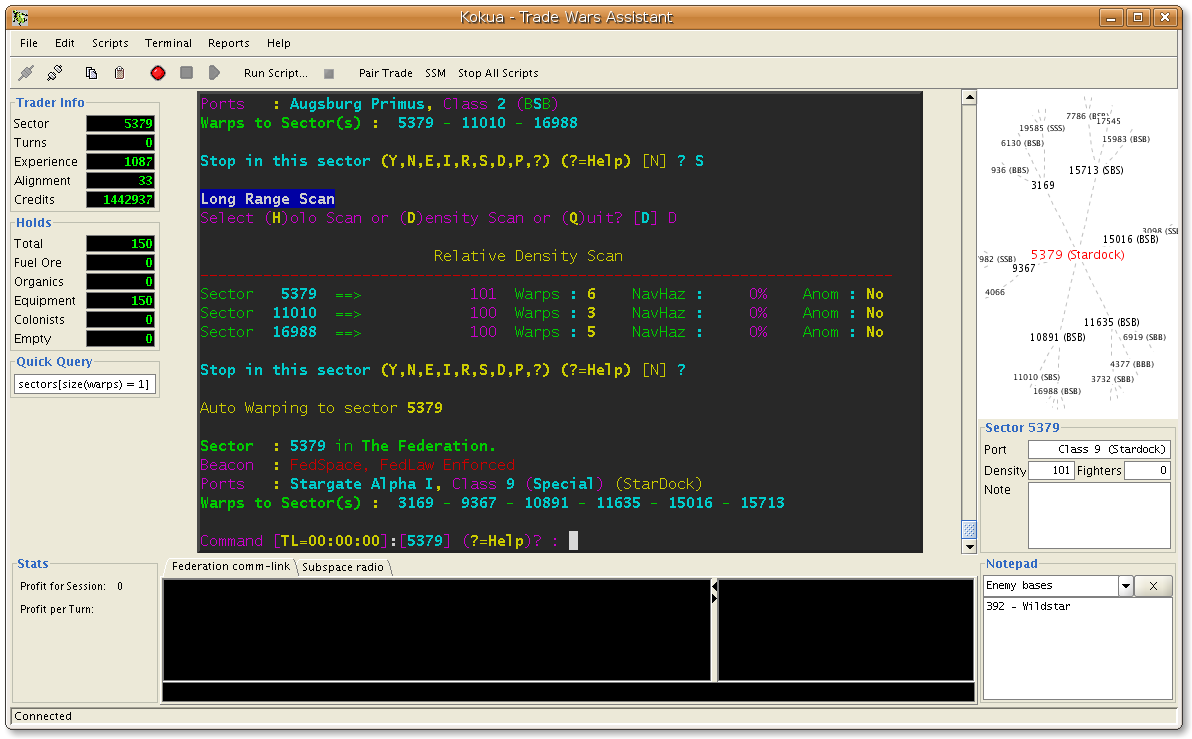Open the Scripts menu
1192x739 pixels.
[x=110, y=43]
